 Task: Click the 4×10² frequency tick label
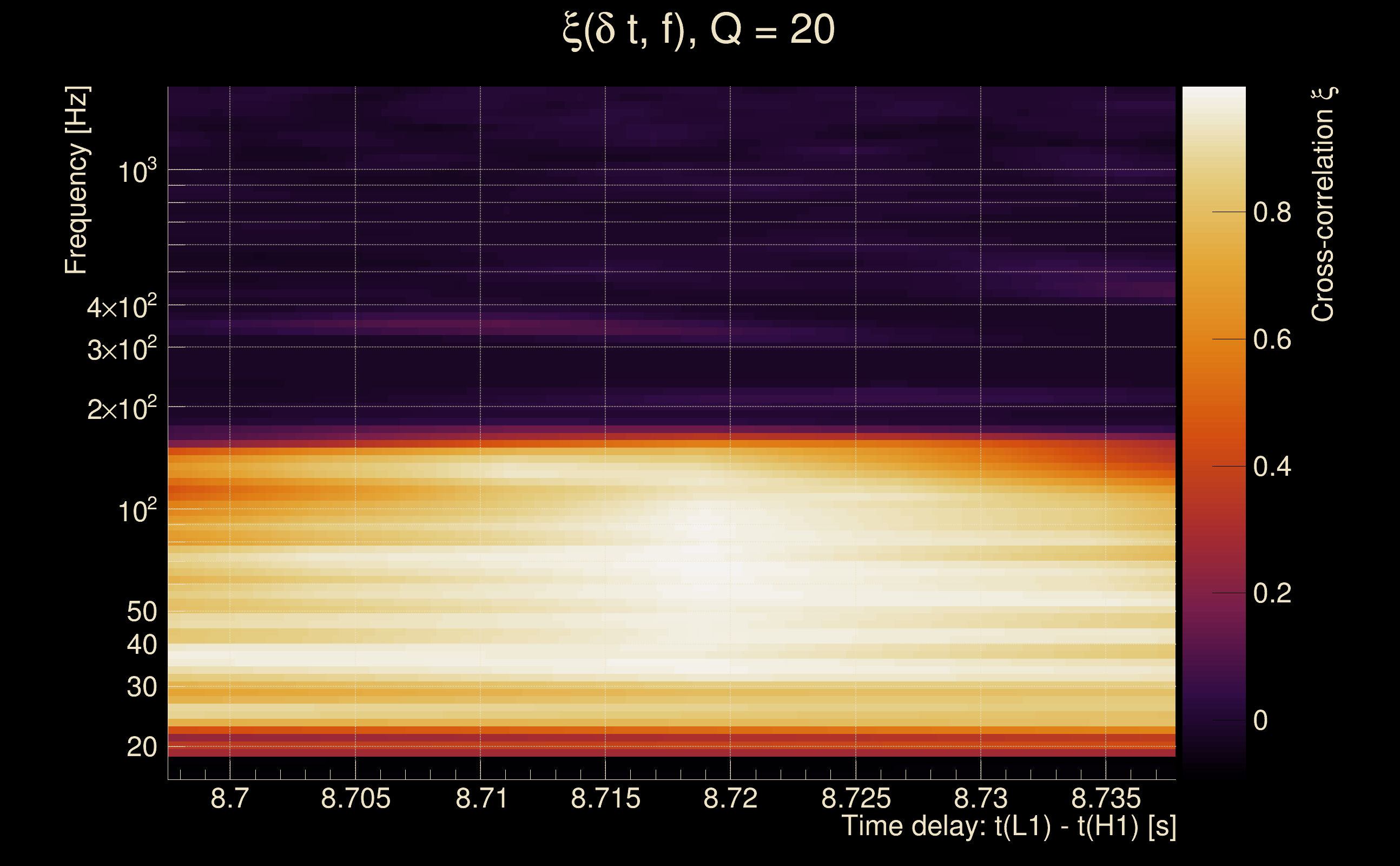coord(121,307)
